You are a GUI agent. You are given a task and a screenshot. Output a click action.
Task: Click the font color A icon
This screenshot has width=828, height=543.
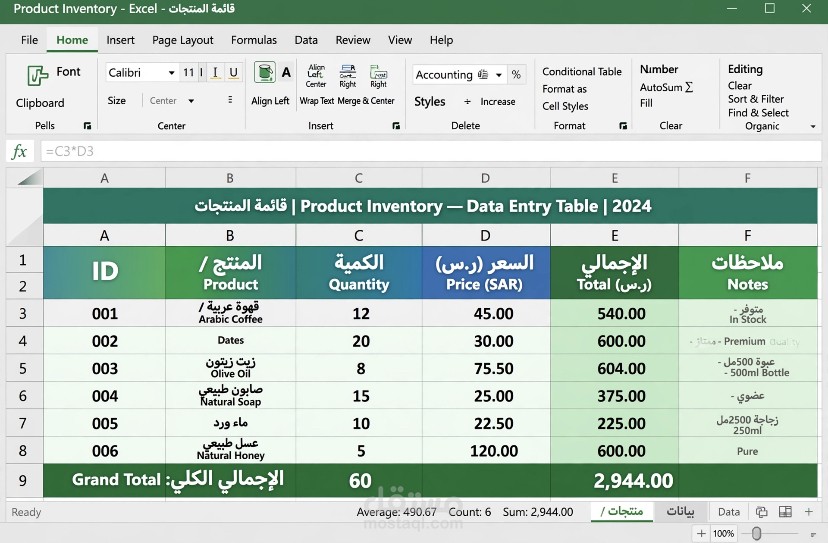286,72
